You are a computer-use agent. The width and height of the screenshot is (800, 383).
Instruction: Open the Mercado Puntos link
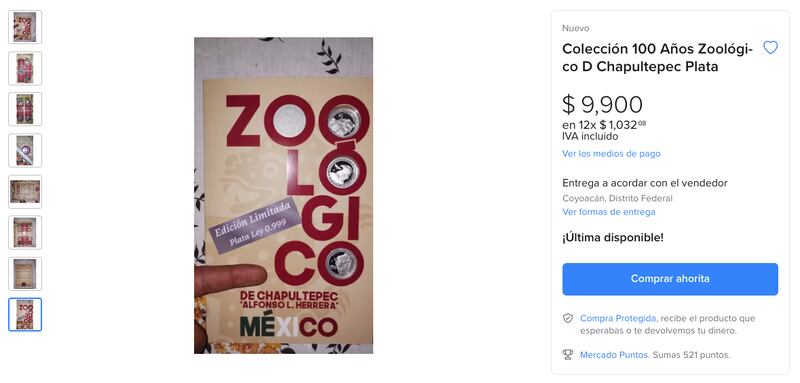(615, 354)
